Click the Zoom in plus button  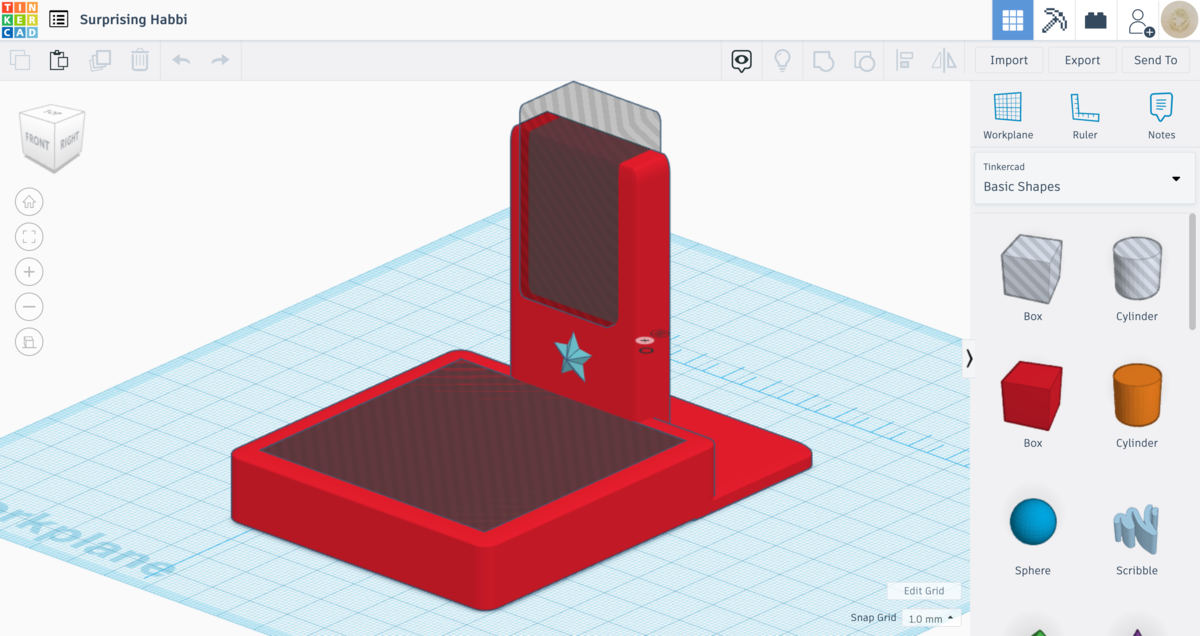[x=29, y=271]
